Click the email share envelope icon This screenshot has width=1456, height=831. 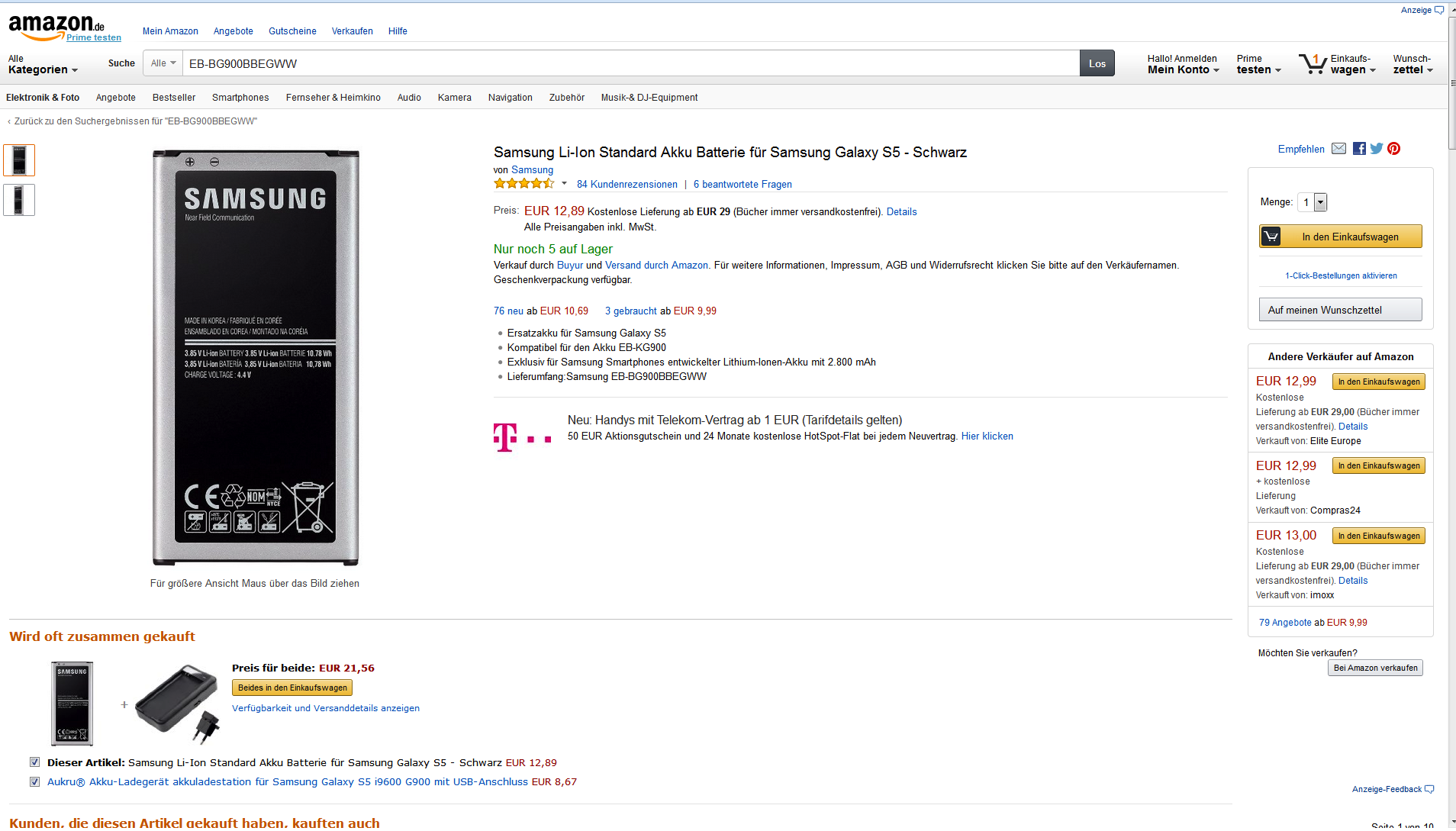coord(1338,149)
